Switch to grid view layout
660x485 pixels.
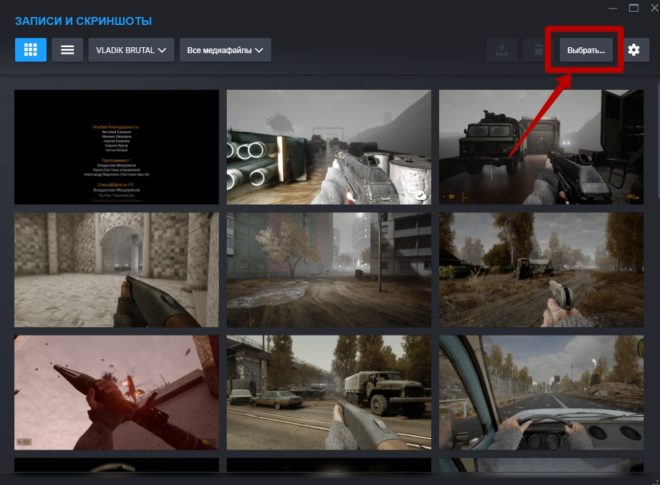(x=31, y=50)
